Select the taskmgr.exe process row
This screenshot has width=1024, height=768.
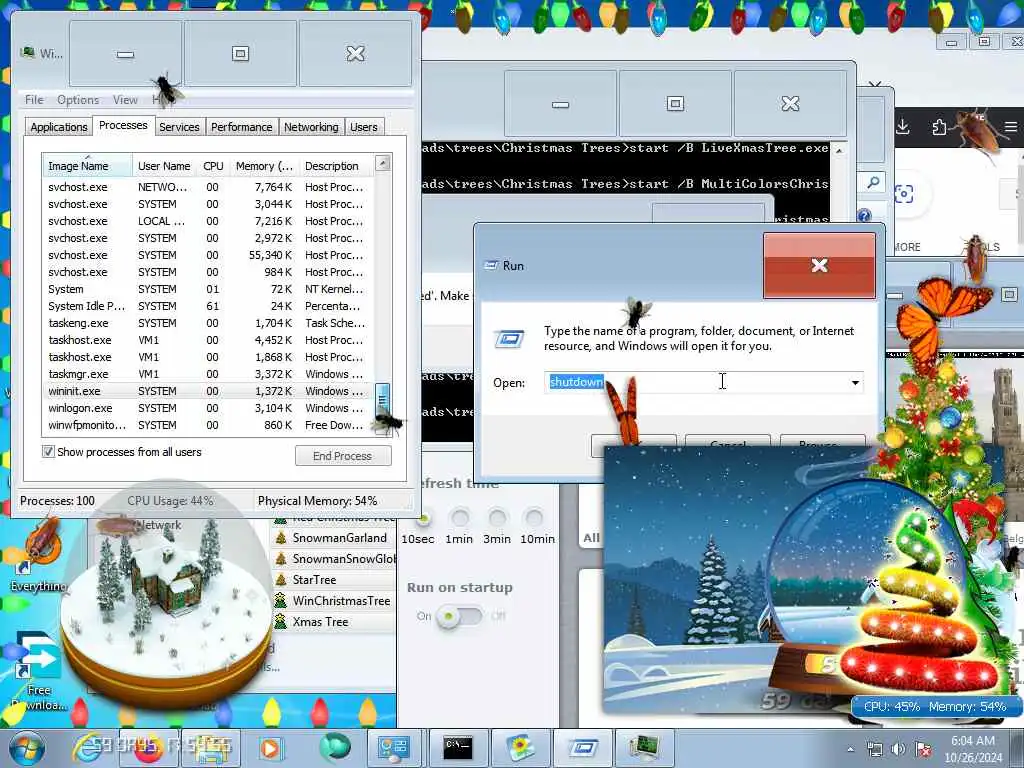(x=208, y=374)
